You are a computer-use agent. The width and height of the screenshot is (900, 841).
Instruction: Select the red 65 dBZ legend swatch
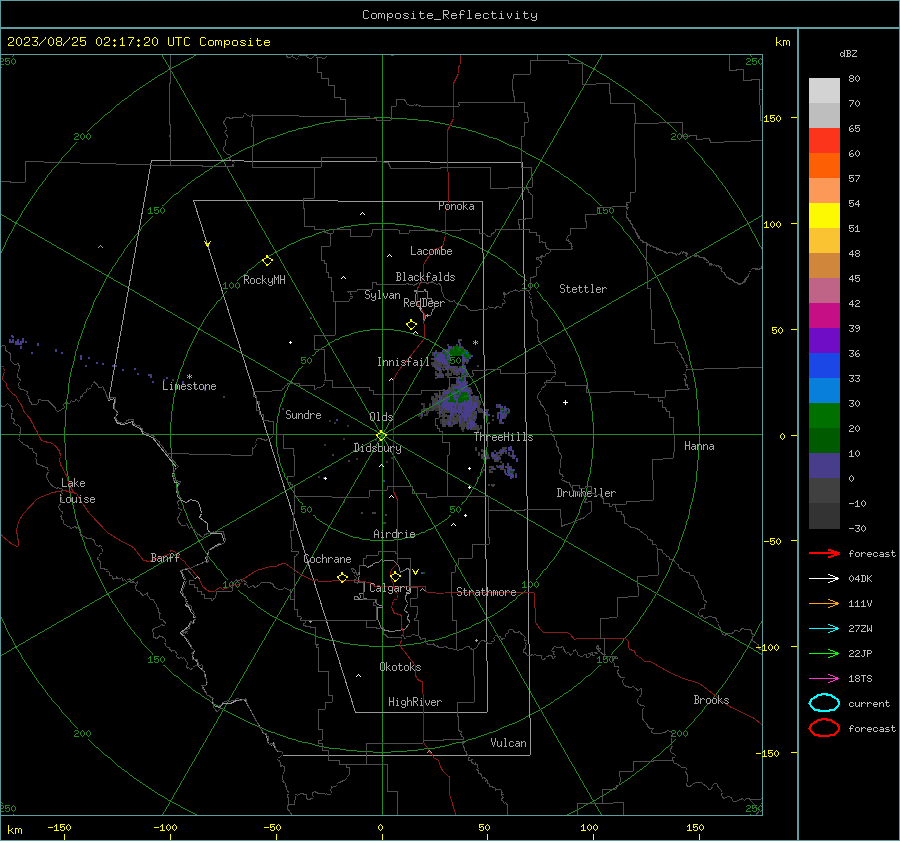824,140
